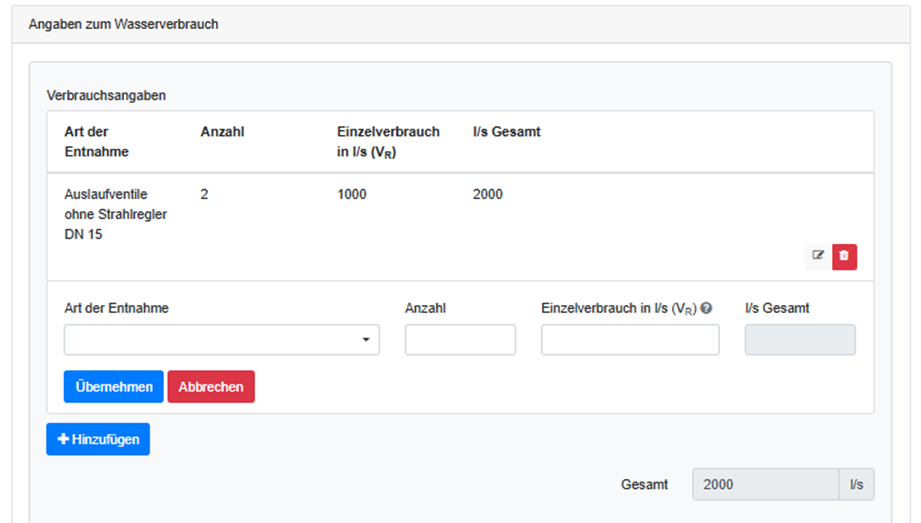The height and width of the screenshot is (523, 921).
Task: Click the Verbrauchsangaben section heading
Action: pyautogui.click(x=106, y=96)
